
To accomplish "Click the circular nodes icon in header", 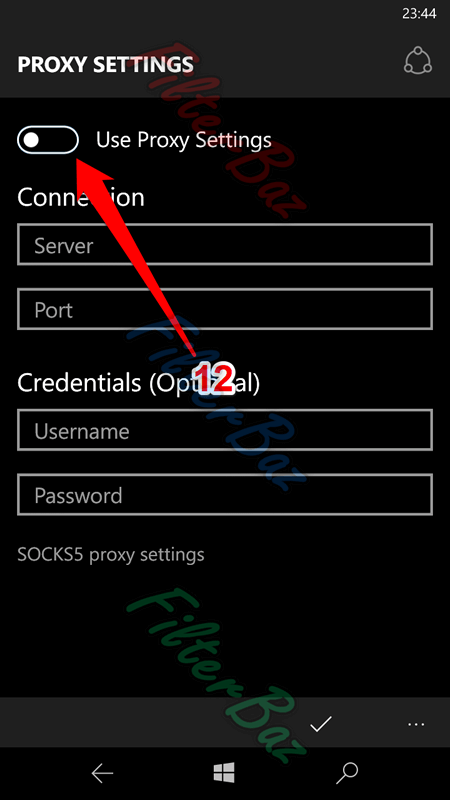I will (x=418, y=61).
